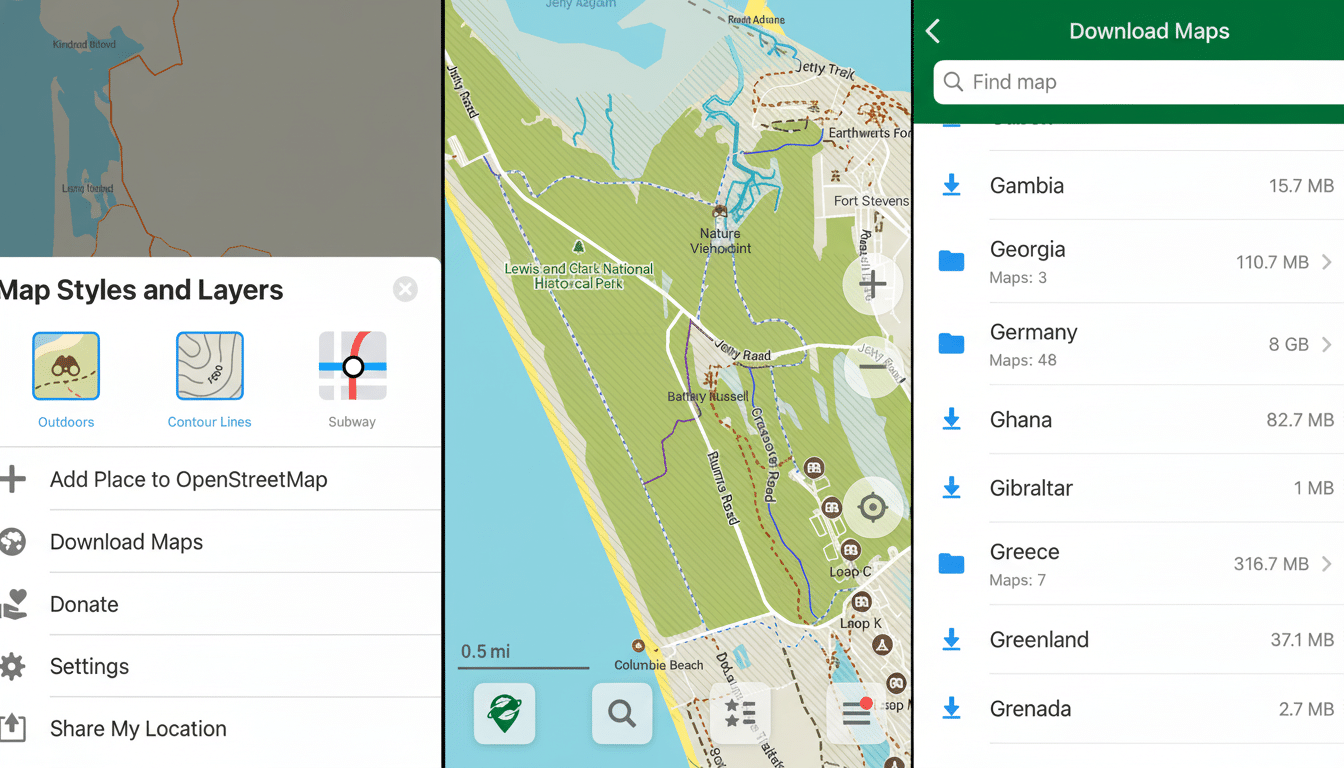Select Share My Location
Viewport: 1344px width, 768px height.
[x=137, y=728]
